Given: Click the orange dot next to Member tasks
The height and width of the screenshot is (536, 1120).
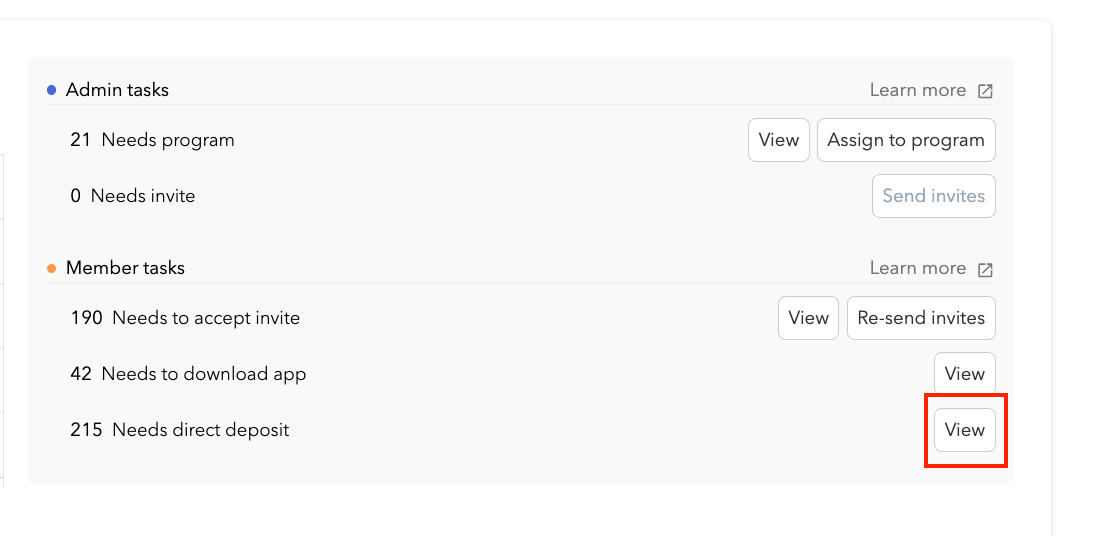Looking at the screenshot, I should (x=52, y=268).
